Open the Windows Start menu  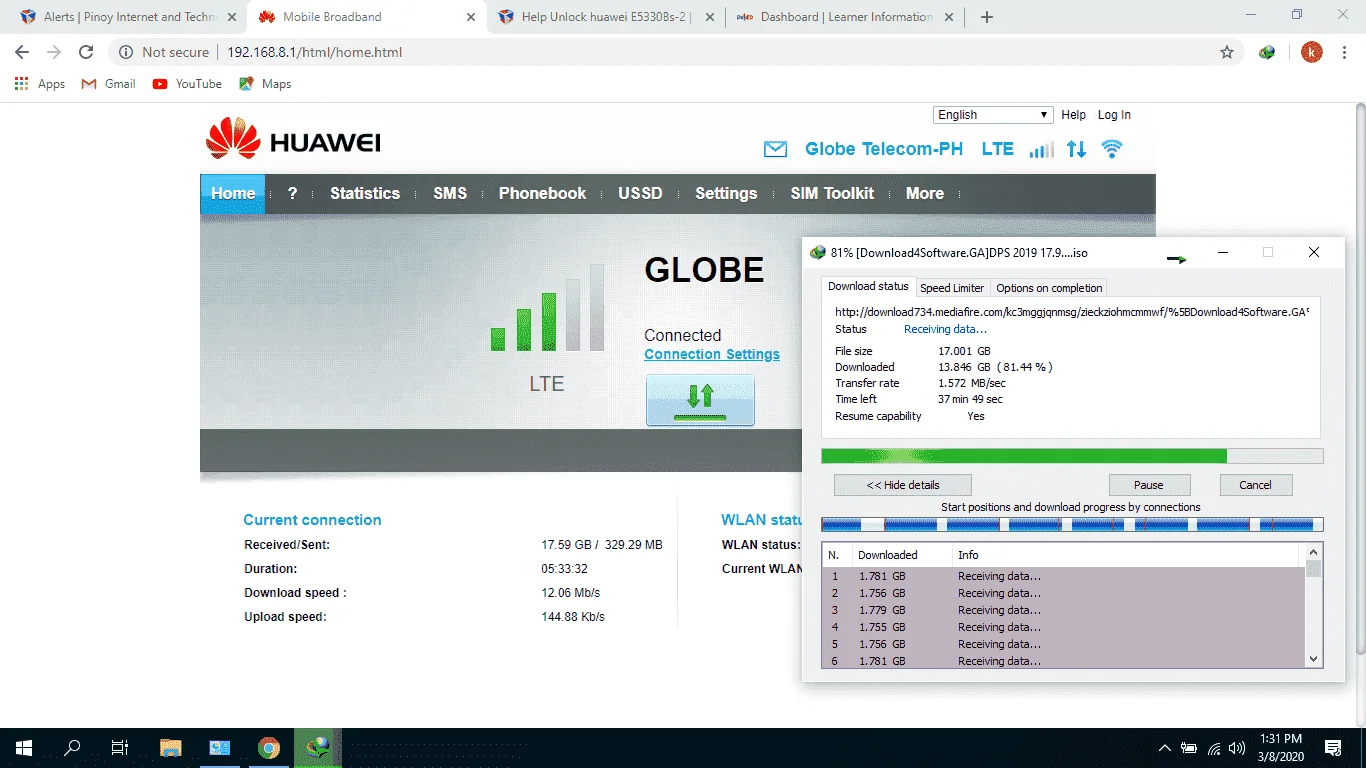point(24,747)
